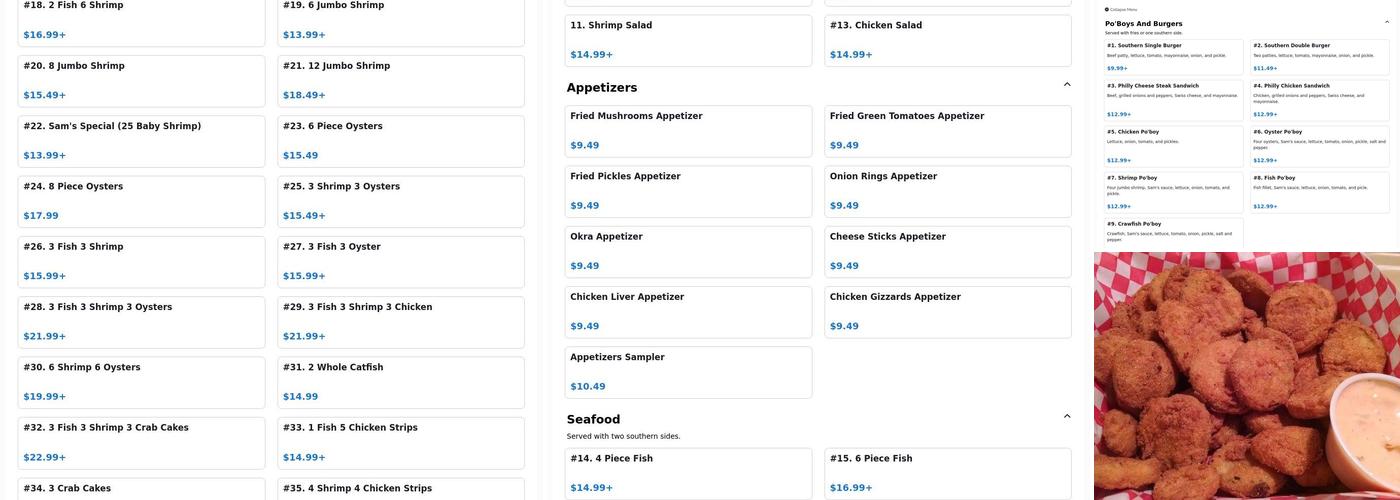
Task: Select #24 8 Piece Oysters
Action: [x=141, y=201]
